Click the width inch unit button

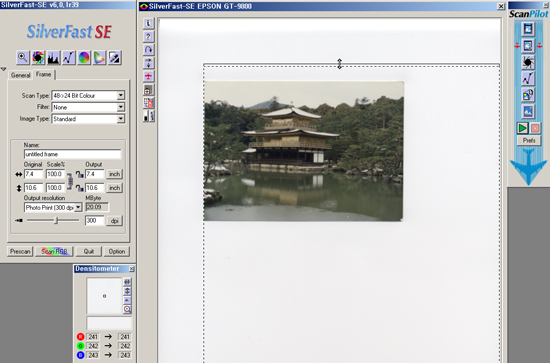(114, 174)
